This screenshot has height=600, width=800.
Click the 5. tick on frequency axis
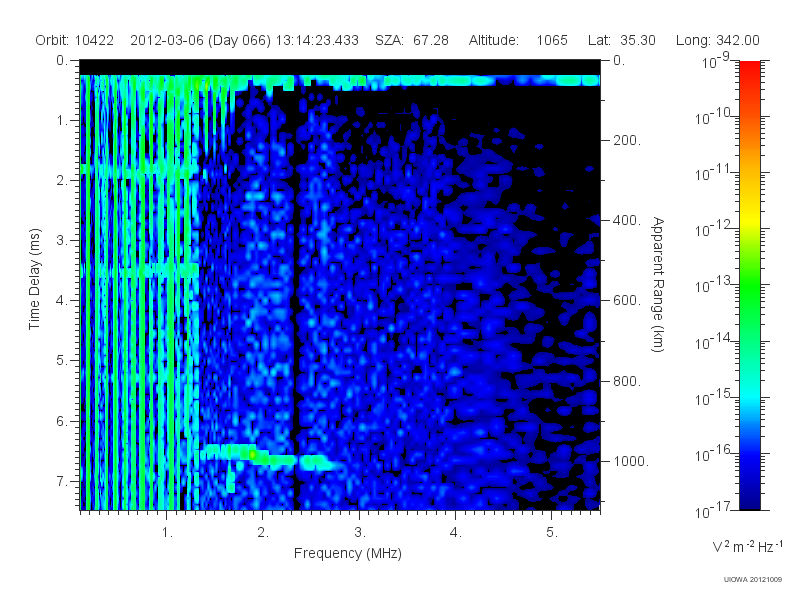pos(552,533)
